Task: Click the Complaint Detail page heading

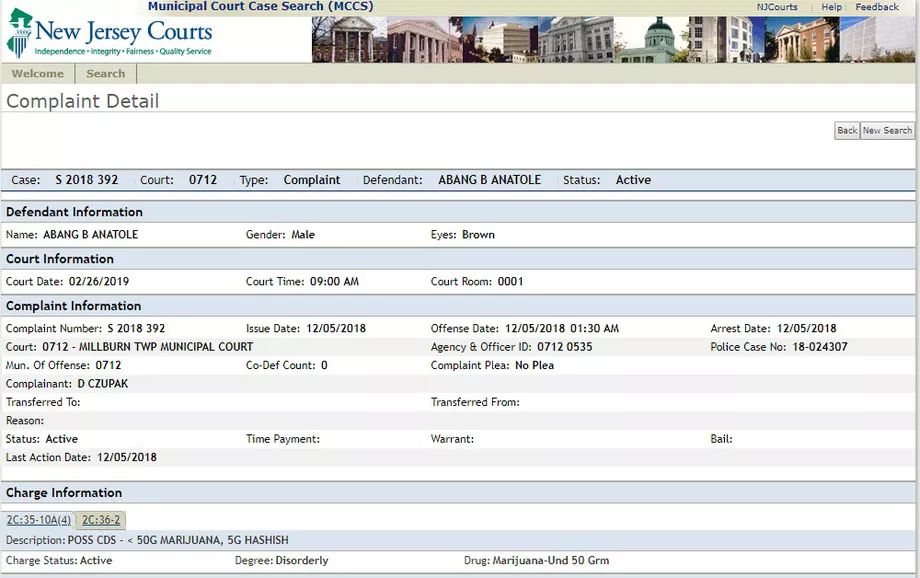Action: tap(83, 101)
